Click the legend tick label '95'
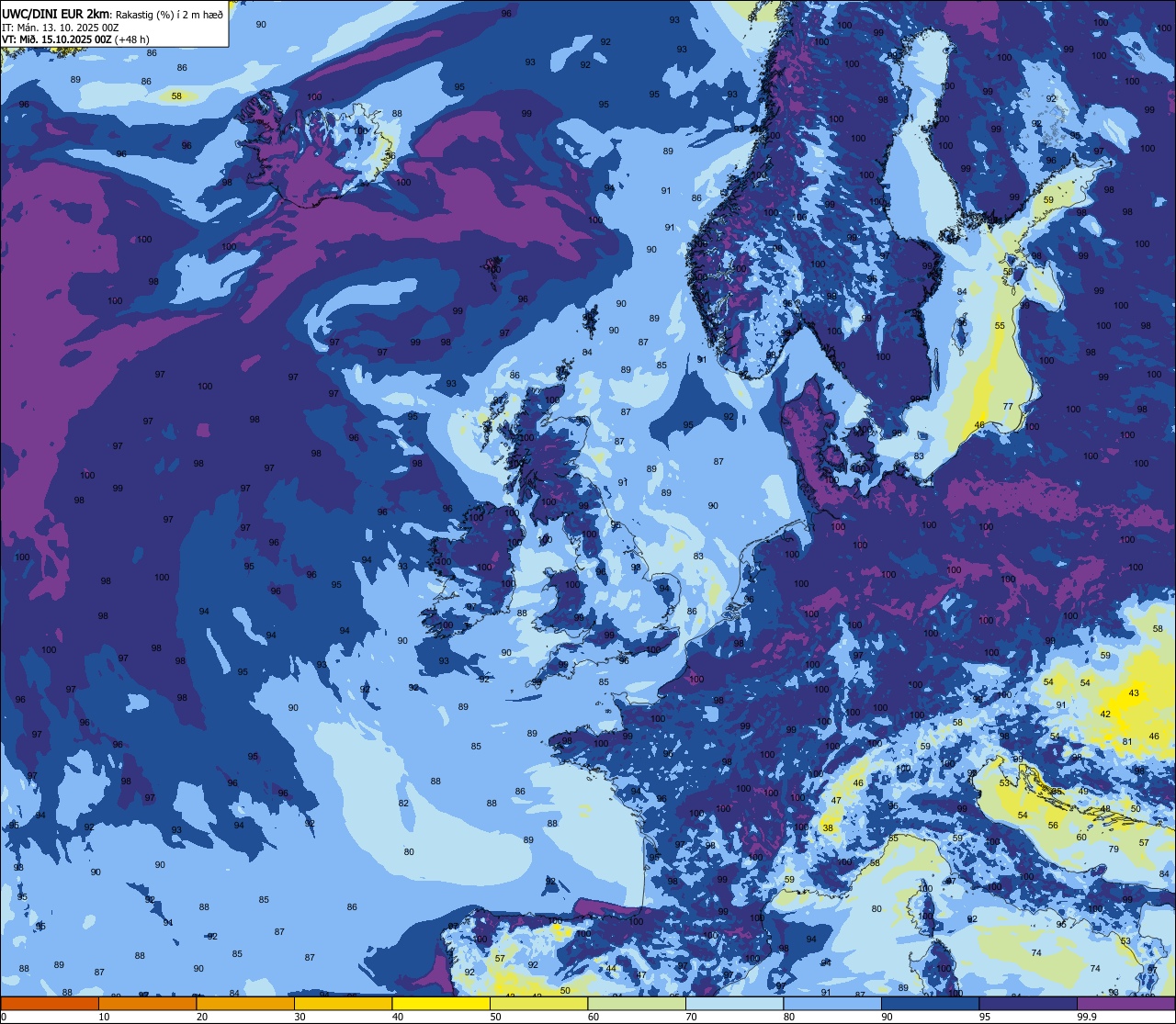 985,1017
